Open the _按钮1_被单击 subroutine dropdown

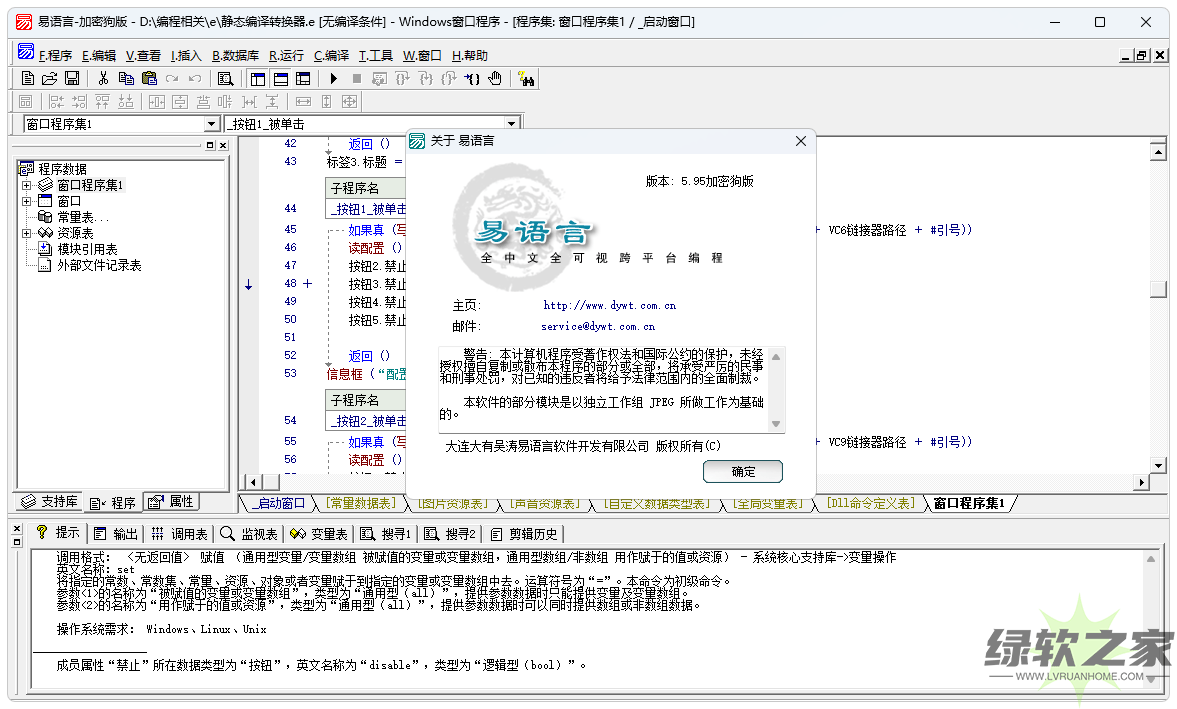coord(511,124)
